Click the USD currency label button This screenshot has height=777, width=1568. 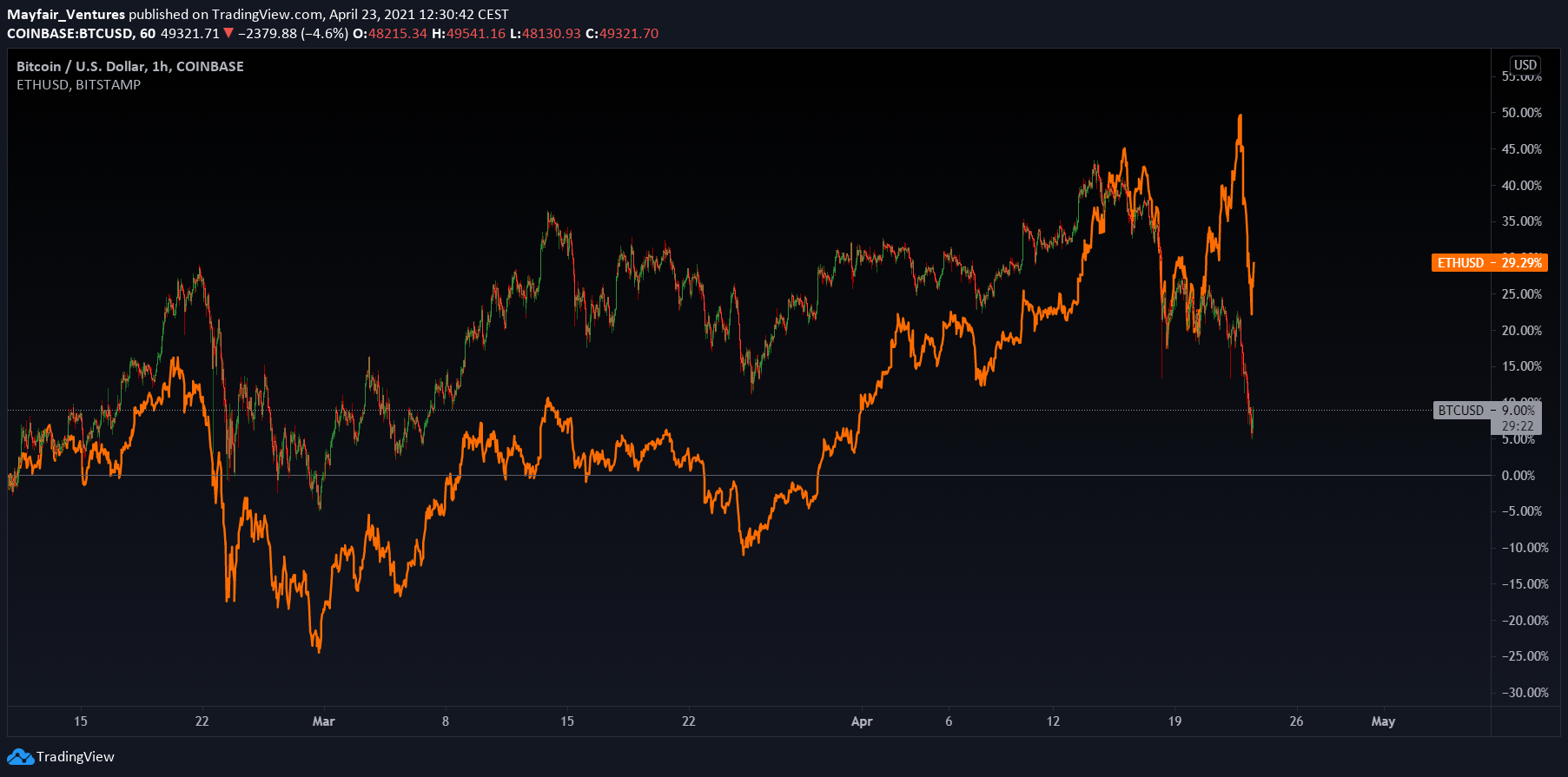tap(1525, 65)
